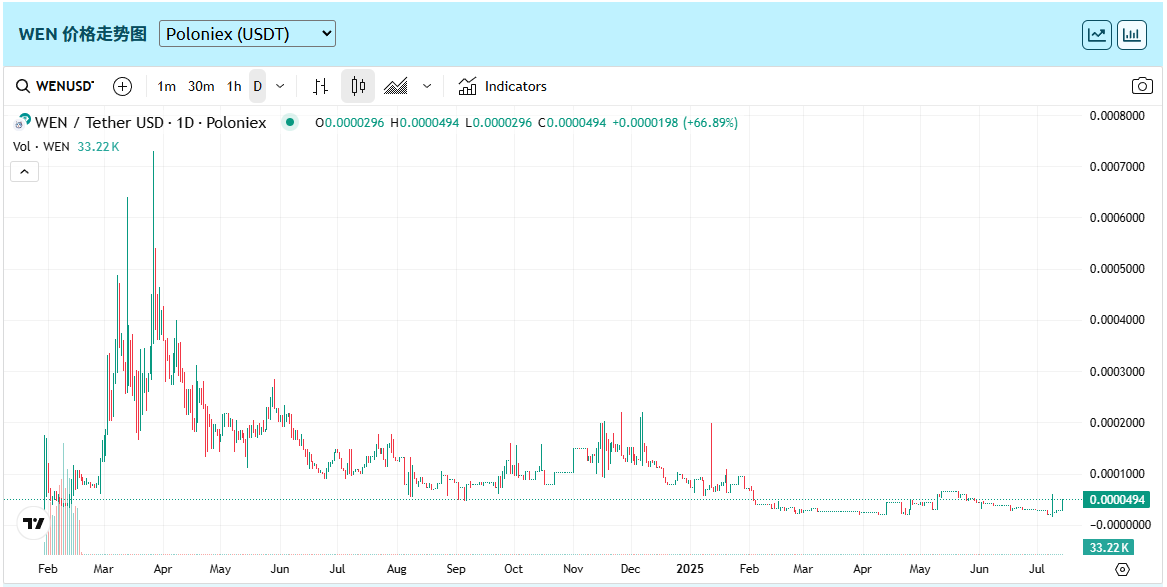The image size is (1167, 587).
Task: Open the Poloniex (USDT) exchange dropdown
Action: 247,33
